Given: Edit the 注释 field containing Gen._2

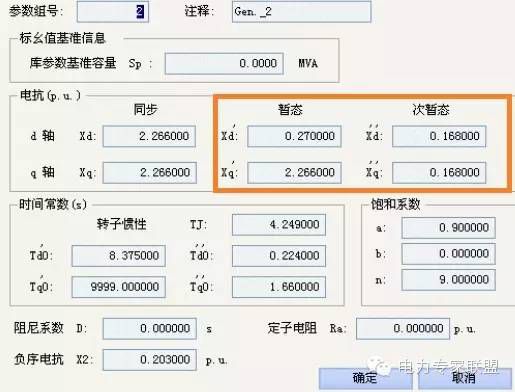Looking at the screenshot, I should pos(301,12).
